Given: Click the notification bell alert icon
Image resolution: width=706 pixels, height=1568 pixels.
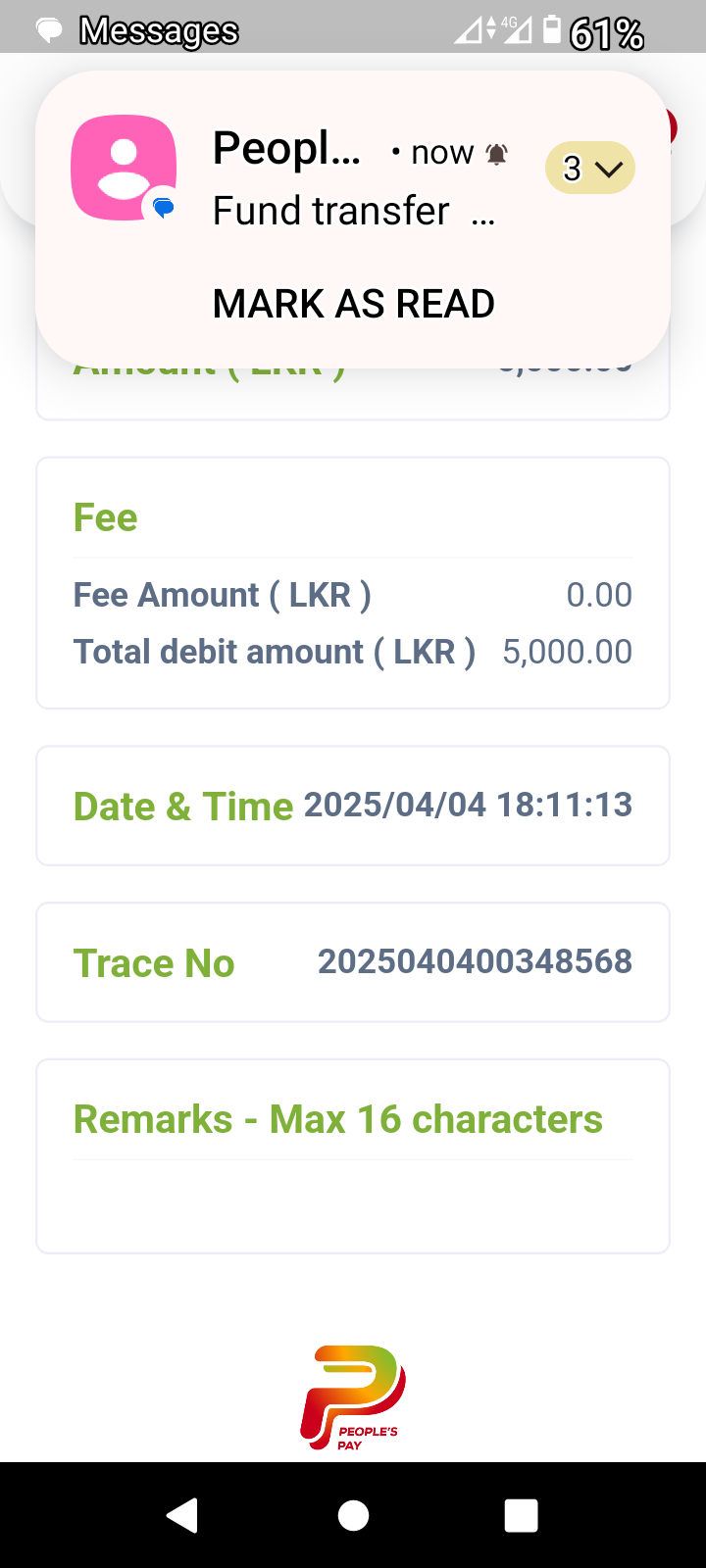Looking at the screenshot, I should tap(497, 154).
